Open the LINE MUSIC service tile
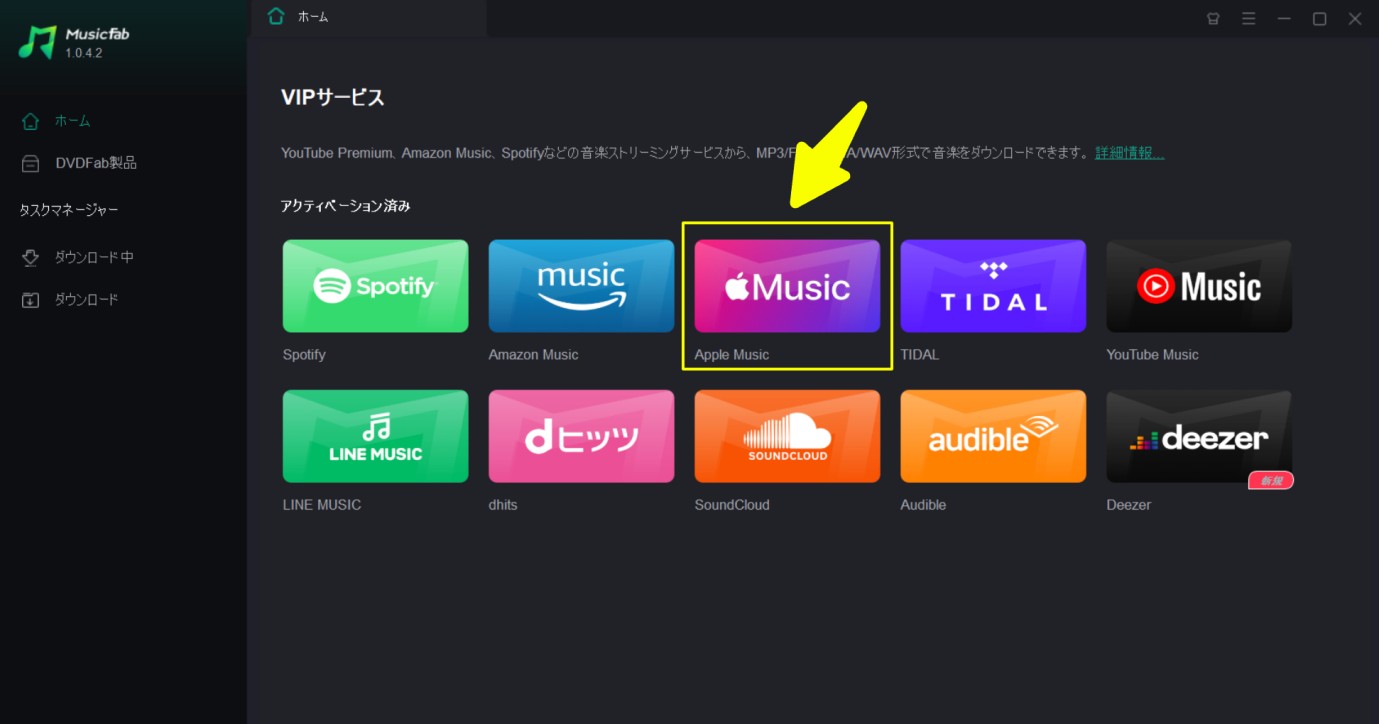The height and width of the screenshot is (724, 1379). click(x=375, y=436)
